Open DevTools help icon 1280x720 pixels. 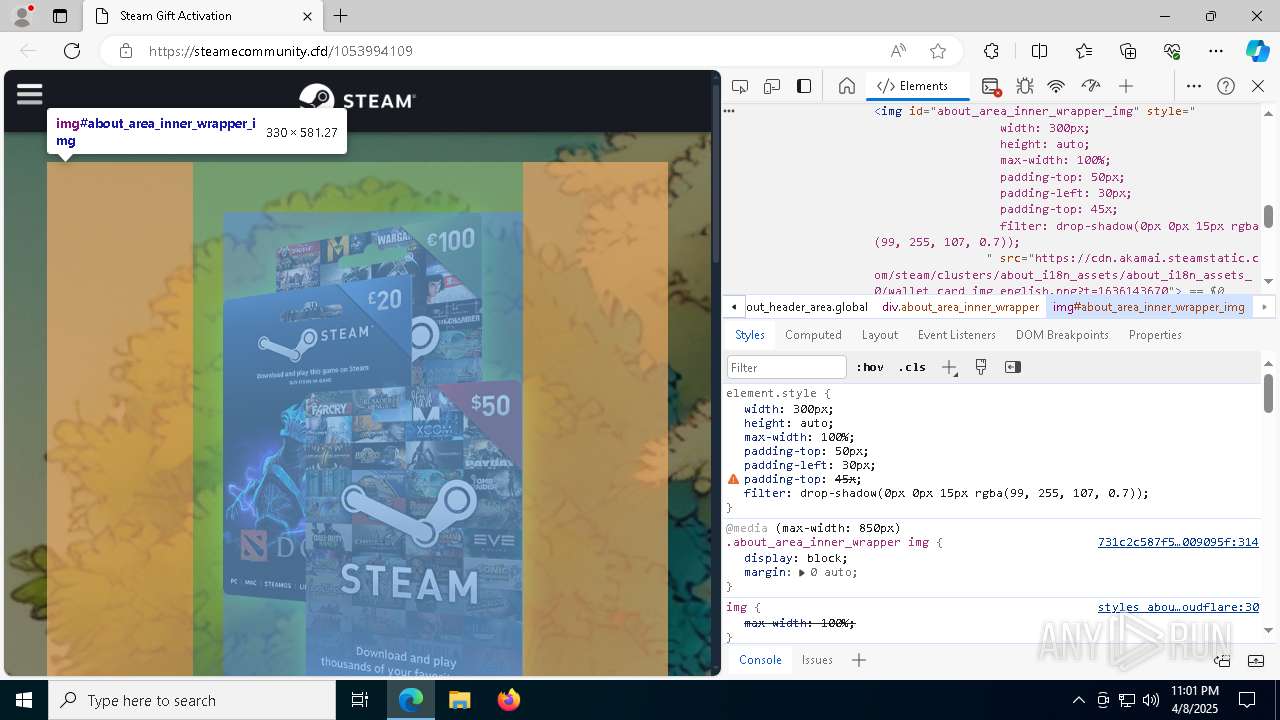pyautogui.click(x=1226, y=86)
